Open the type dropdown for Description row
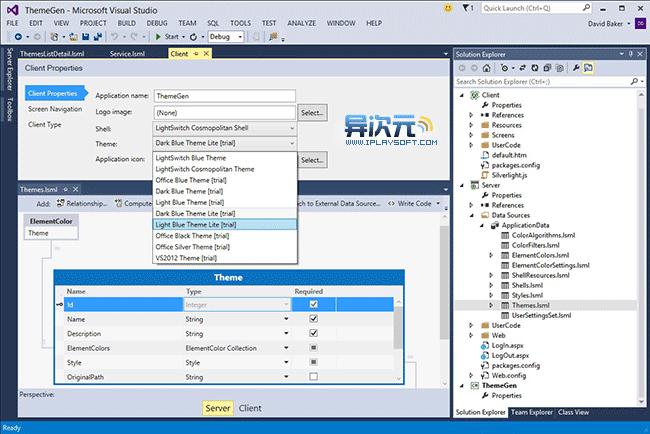 tap(286, 333)
